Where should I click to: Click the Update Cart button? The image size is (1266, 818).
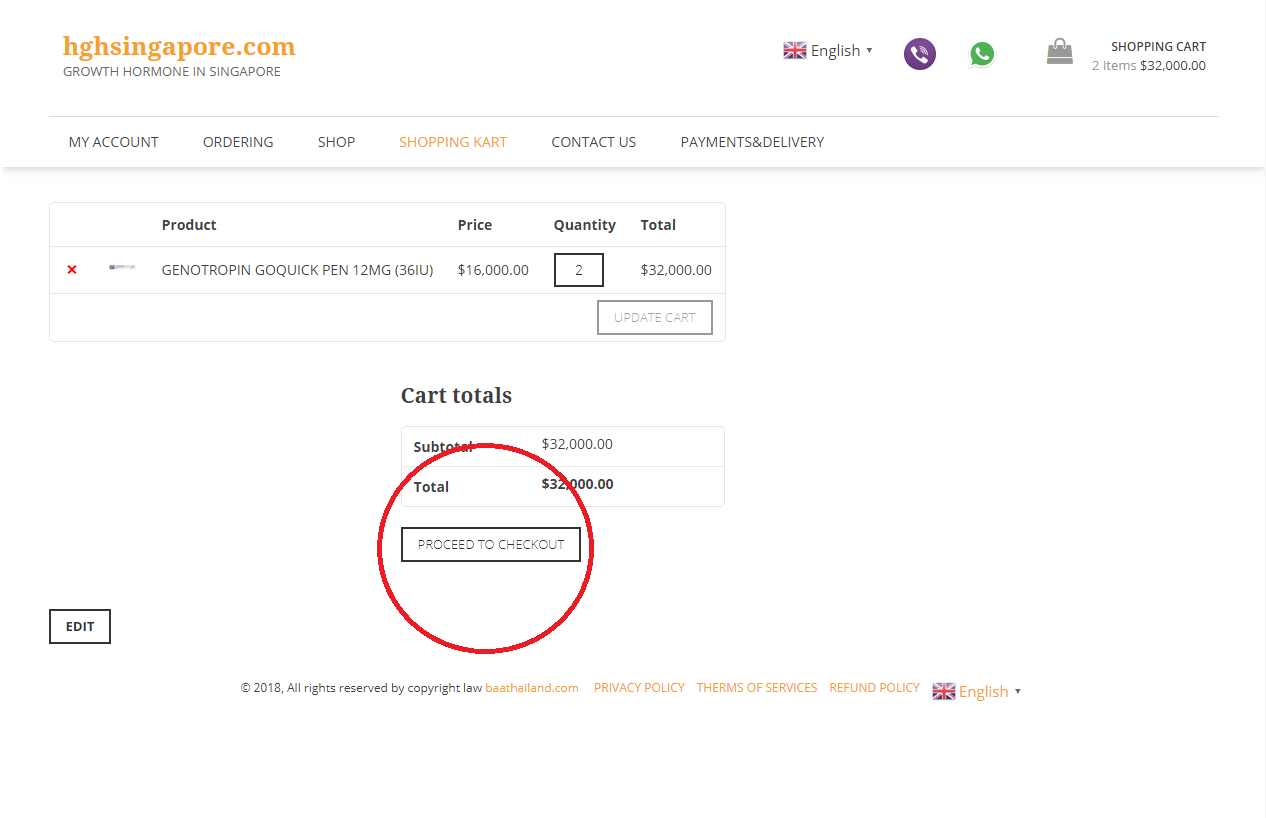pyautogui.click(x=655, y=317)
